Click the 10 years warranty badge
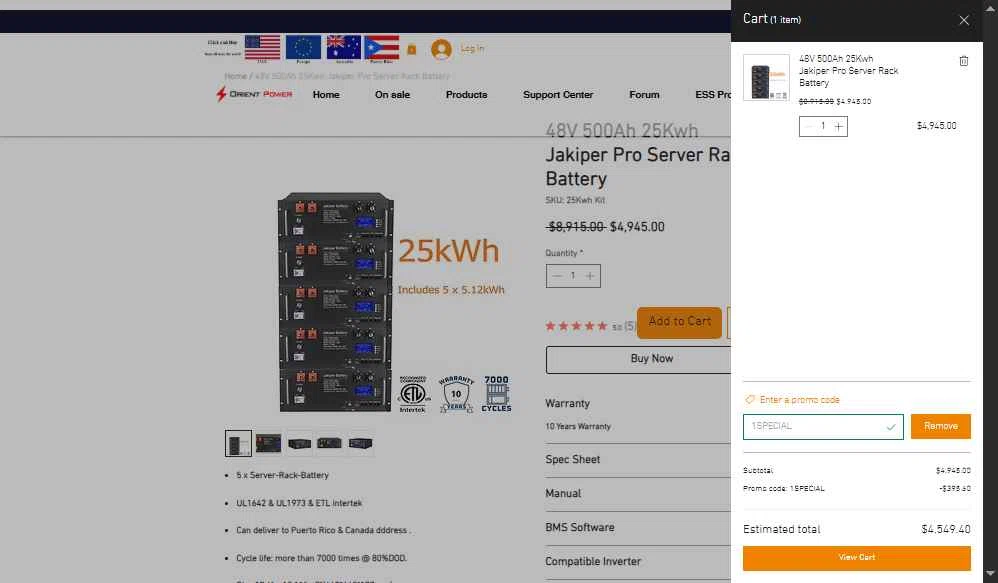Viewport: 998px width, 583px height. coord(456,394)
